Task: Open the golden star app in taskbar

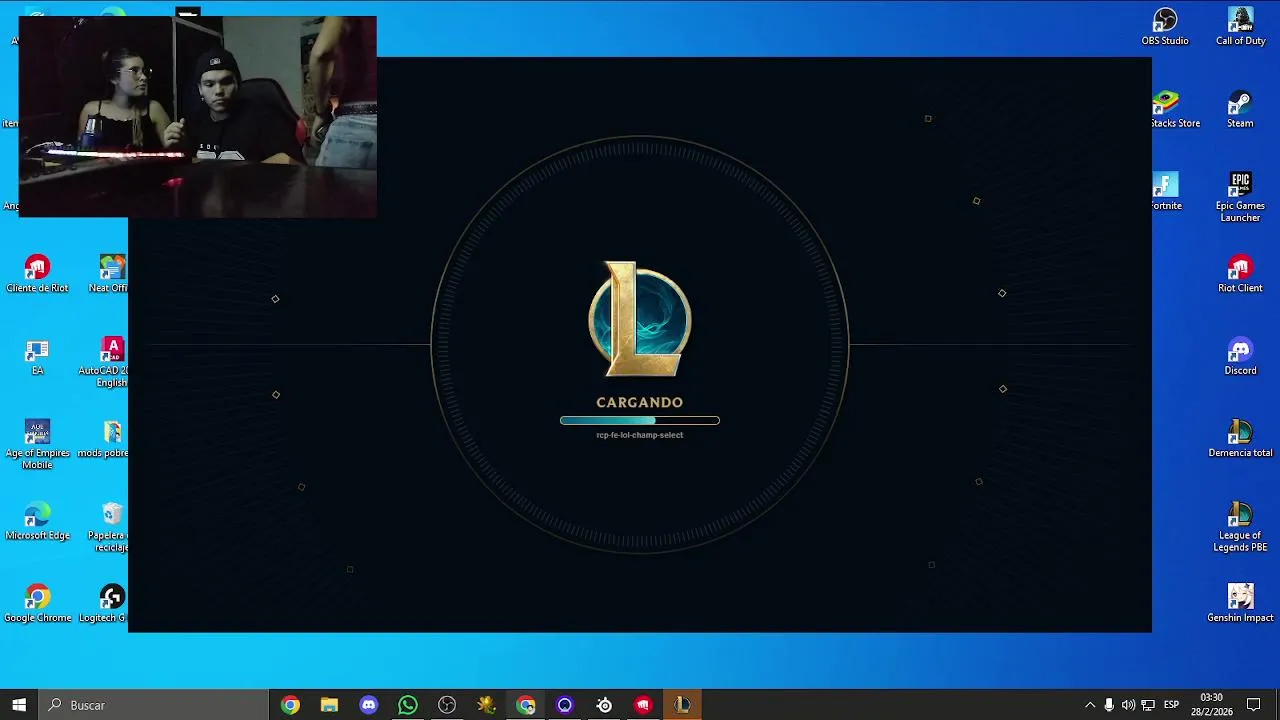Action: [486, 705]
